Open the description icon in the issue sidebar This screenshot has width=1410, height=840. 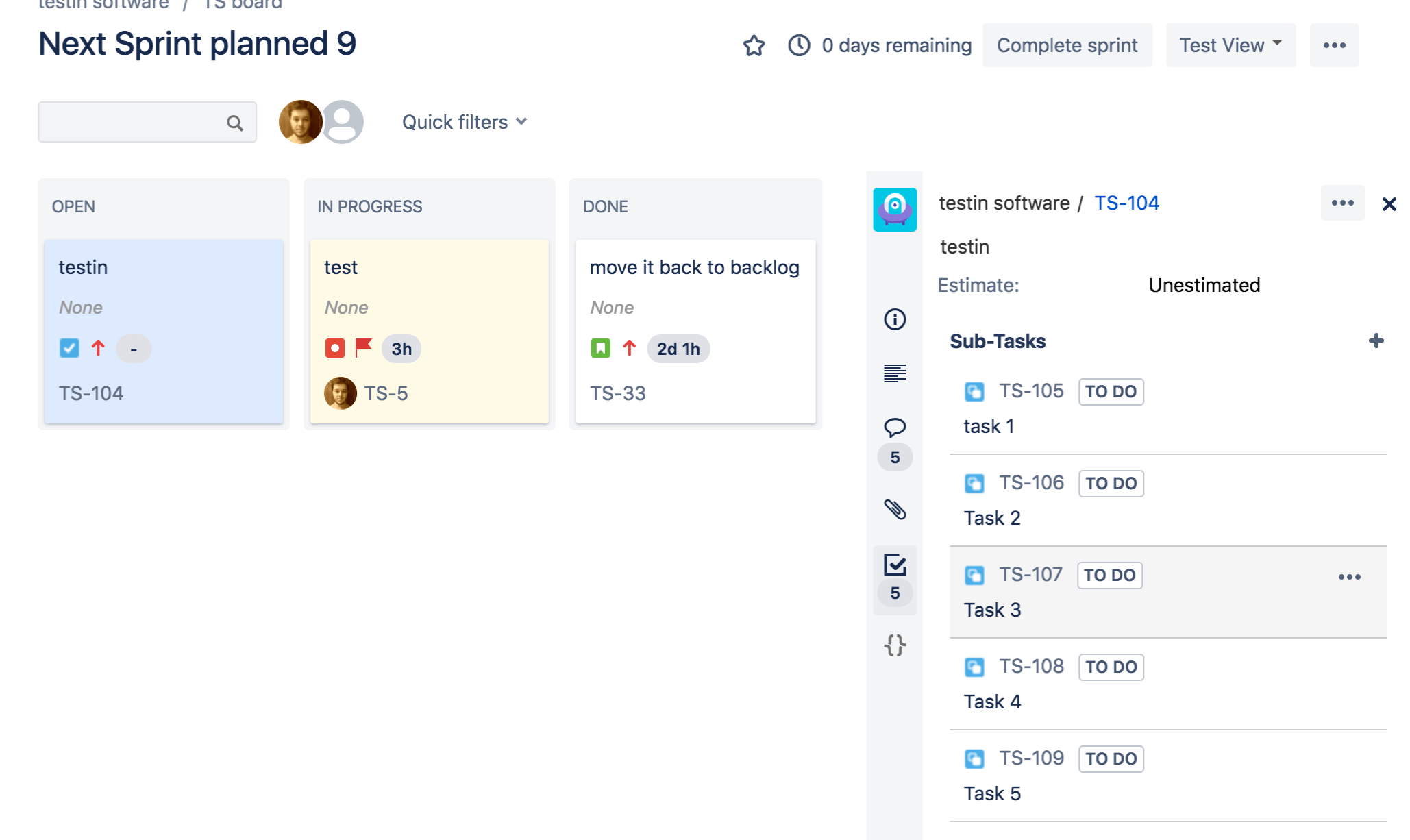(x=895, y=373)
